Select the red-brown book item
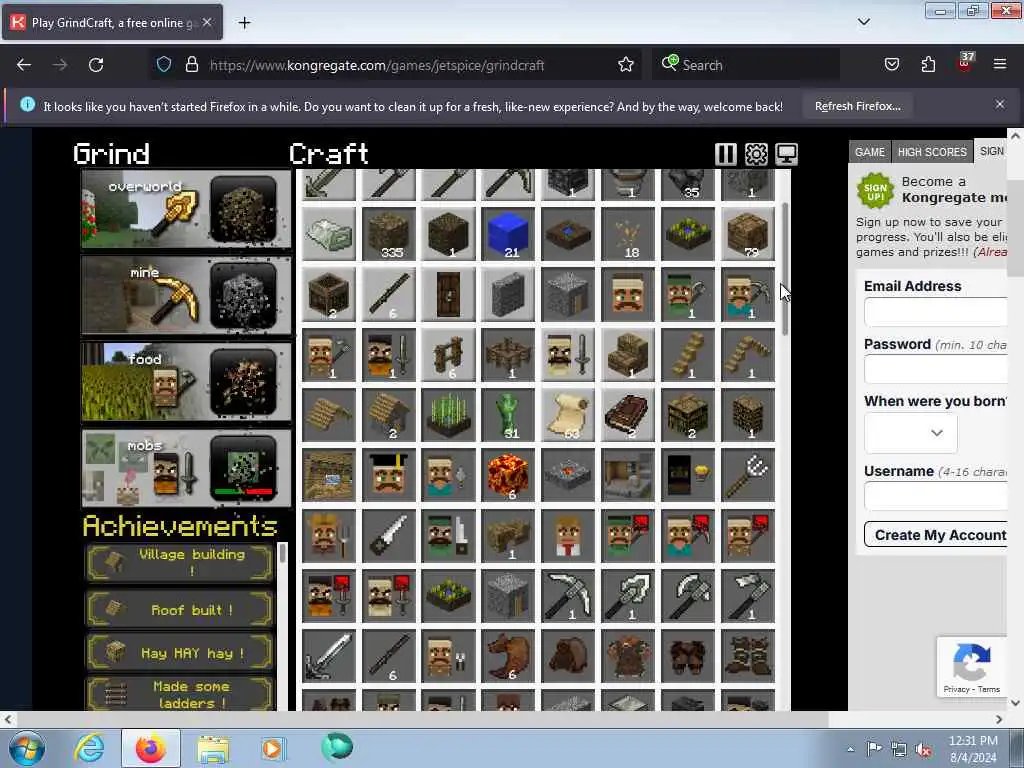Image resolution: width=1024 pixels, height=768 pixels. pyautogui.click(x=628, y=415)
